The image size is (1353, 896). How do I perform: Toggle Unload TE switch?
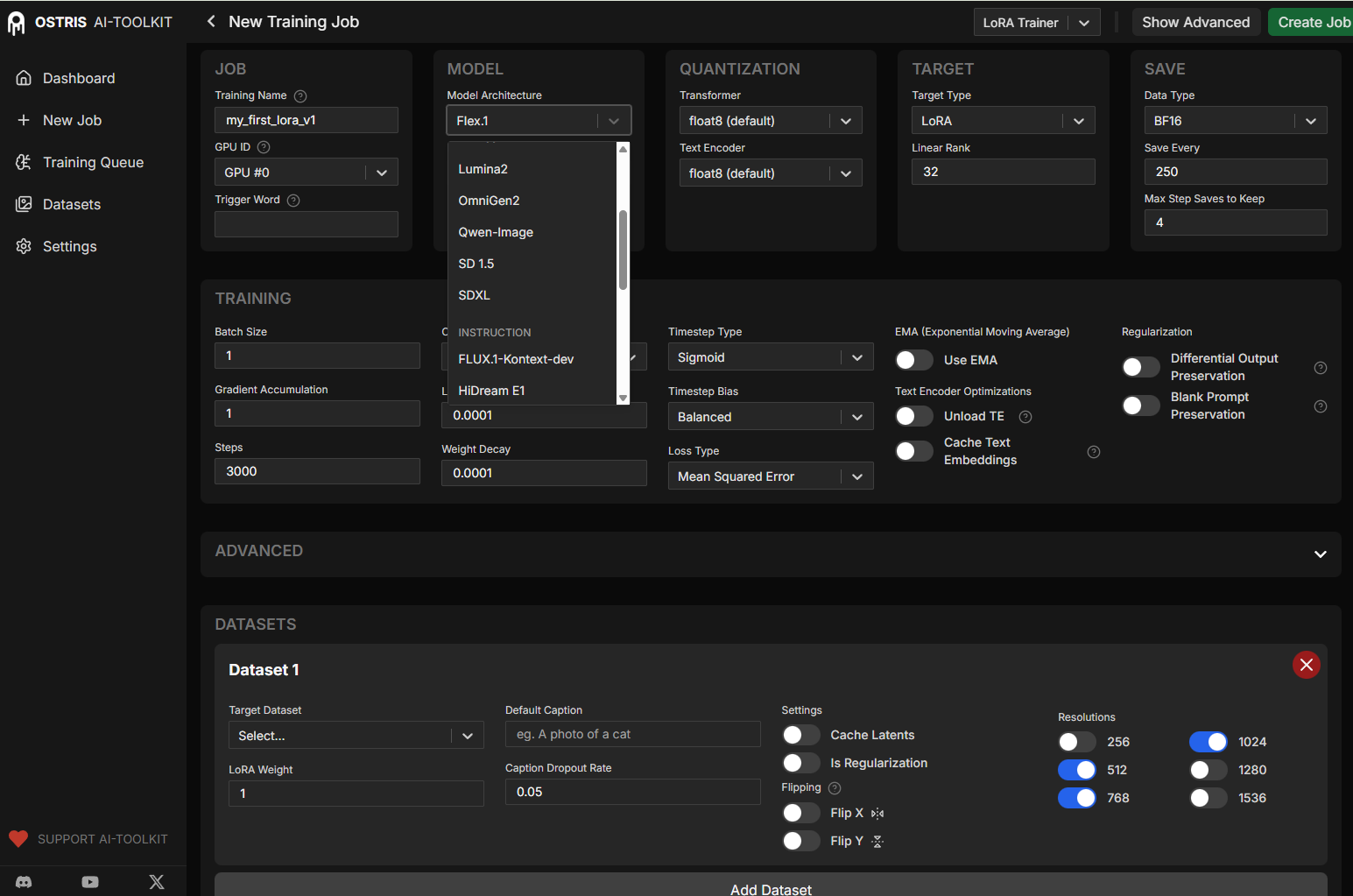point(914,416)
